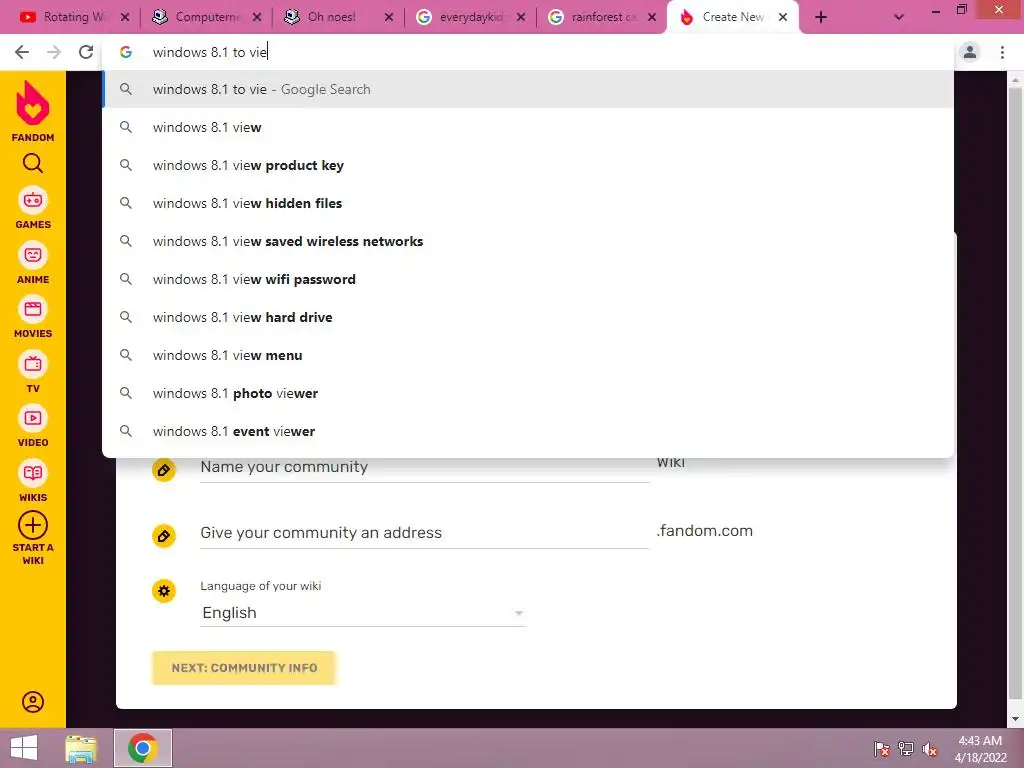Screen dimensions: 1024x768
Task: Click the gear icon beside language
Action: pyautogui.click(x=163, y=591)
